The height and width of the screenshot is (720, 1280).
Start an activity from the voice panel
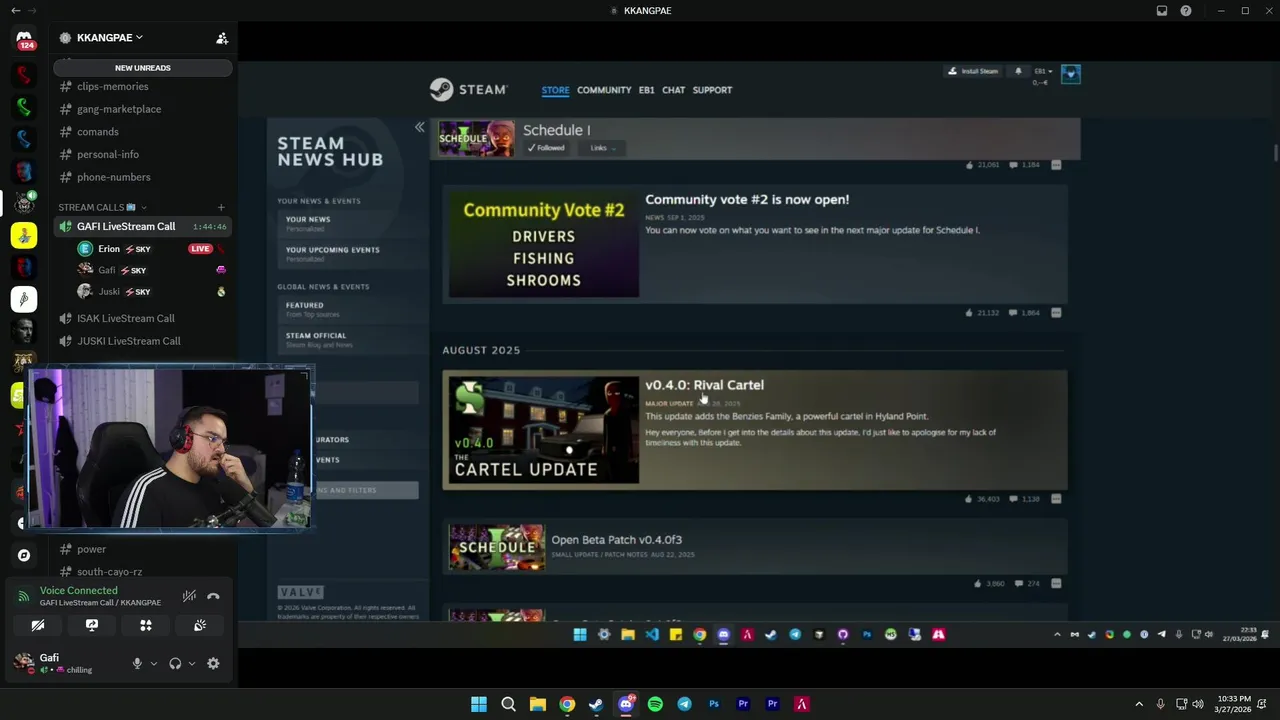click(x=146, y=625)
